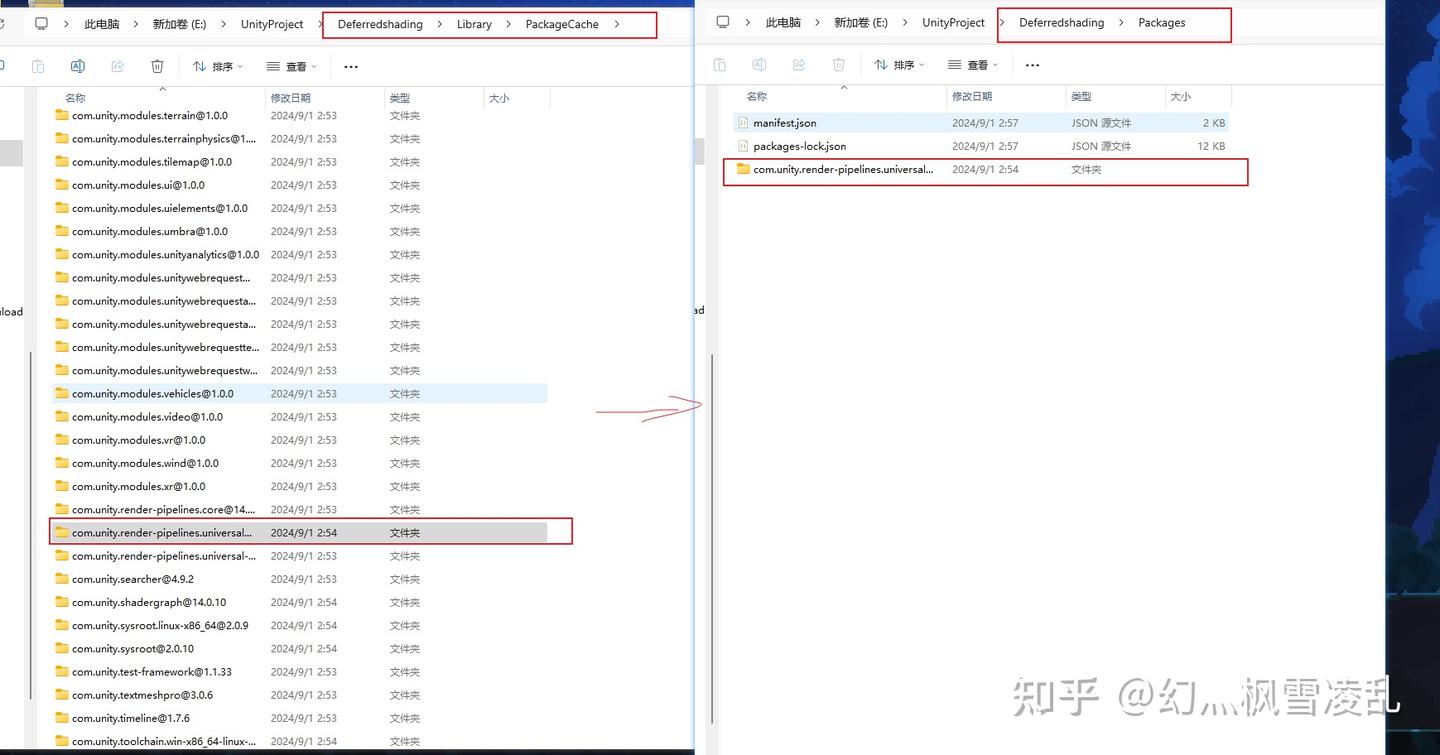Select manifest.json file name

pyautogui.click(x=785, y=123)
